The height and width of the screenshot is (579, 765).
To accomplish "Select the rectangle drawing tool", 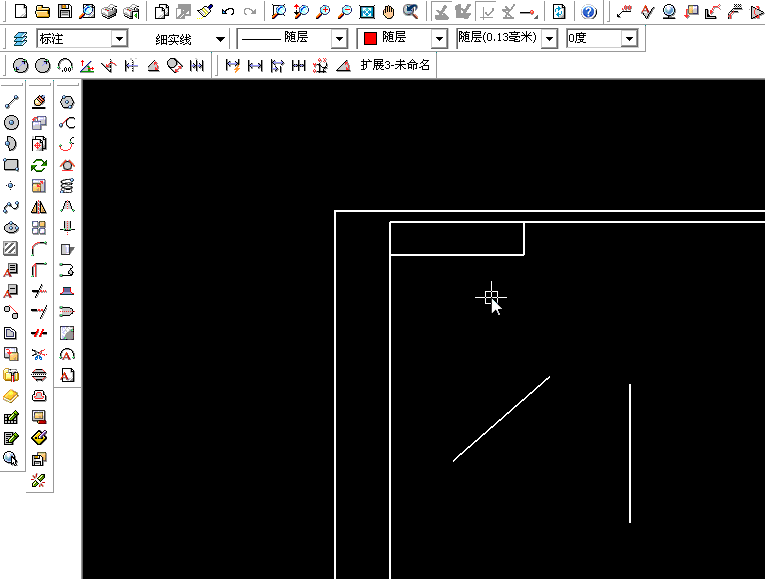I will tap(11, 164).
